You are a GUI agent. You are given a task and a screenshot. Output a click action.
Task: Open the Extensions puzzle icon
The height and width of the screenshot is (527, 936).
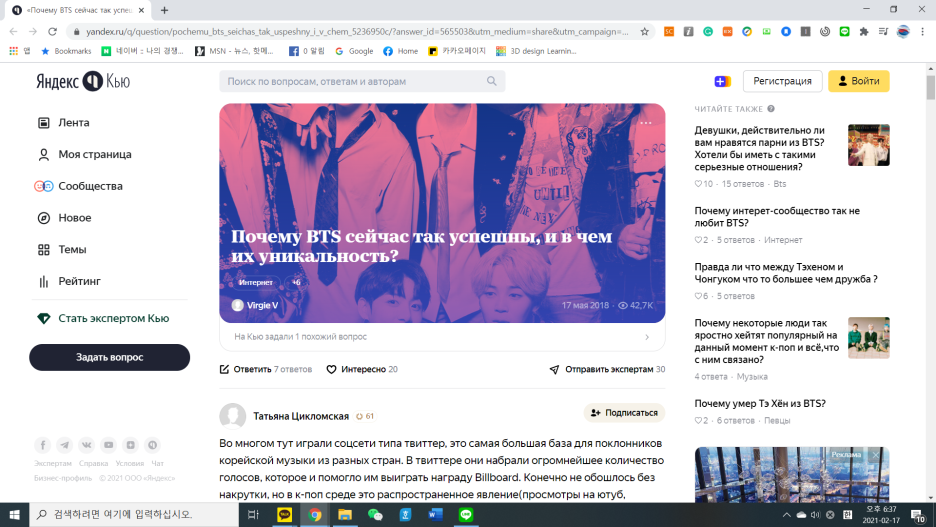pos(864,32)
